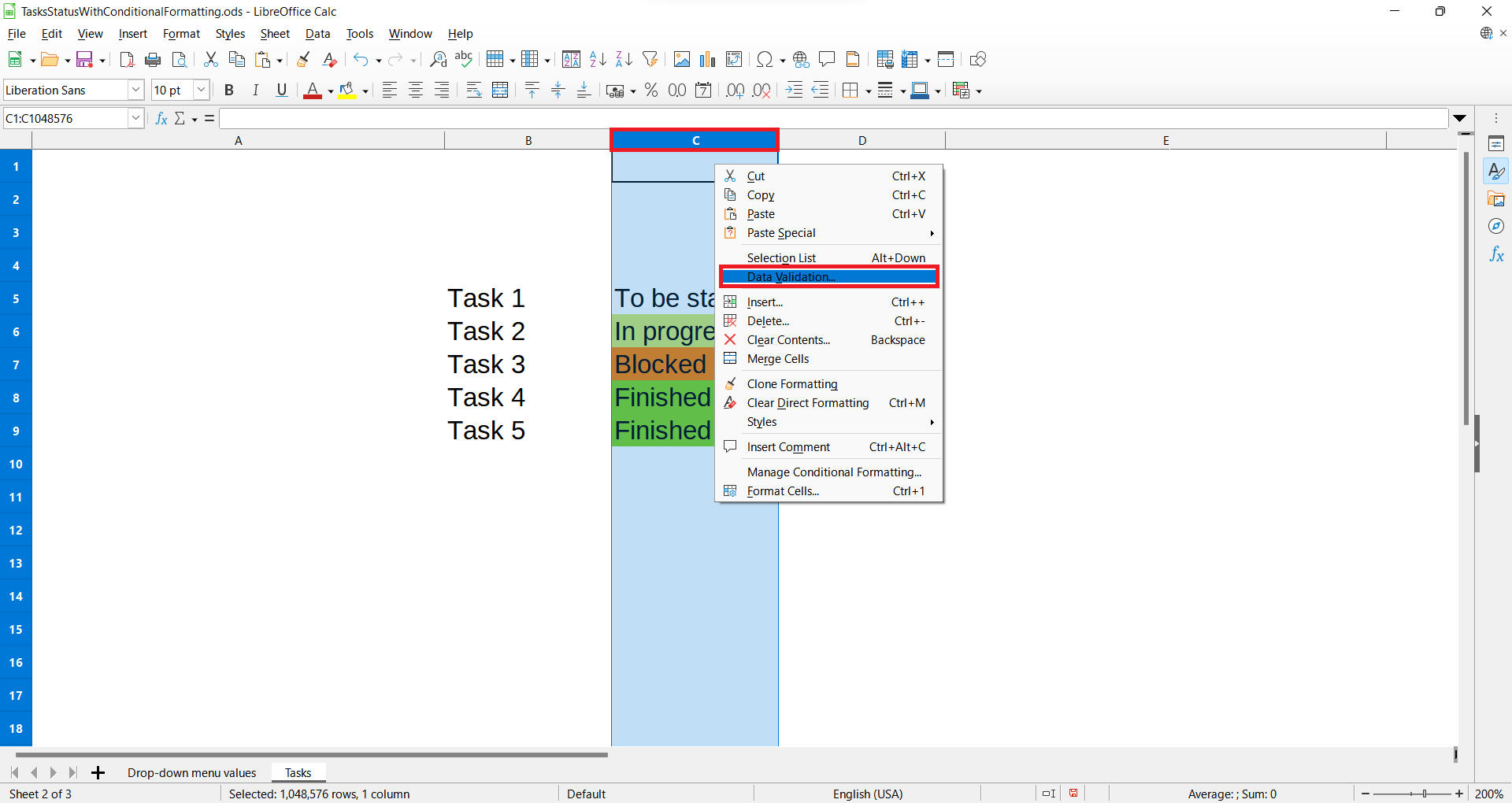
Task: Open the Styles submenu in context menu
Action: tap(830, 422)
